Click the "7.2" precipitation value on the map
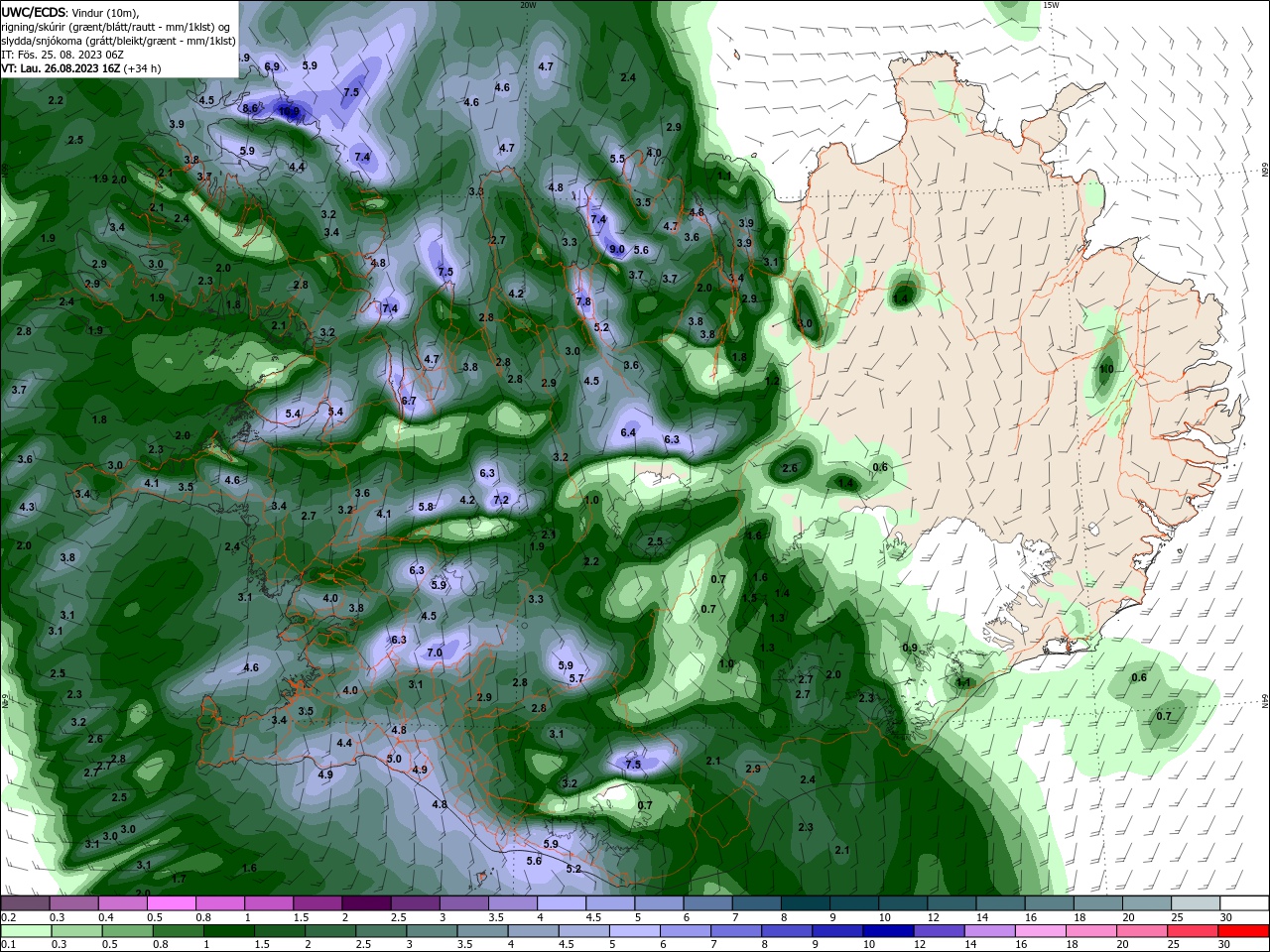 pyautogui.click(x=501, y=500)
